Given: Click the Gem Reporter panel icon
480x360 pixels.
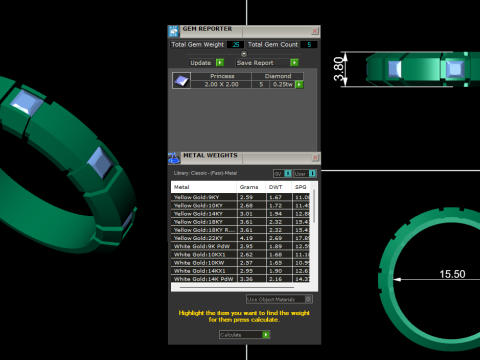Looking at the screenshot, I should [x=173, y=31].
